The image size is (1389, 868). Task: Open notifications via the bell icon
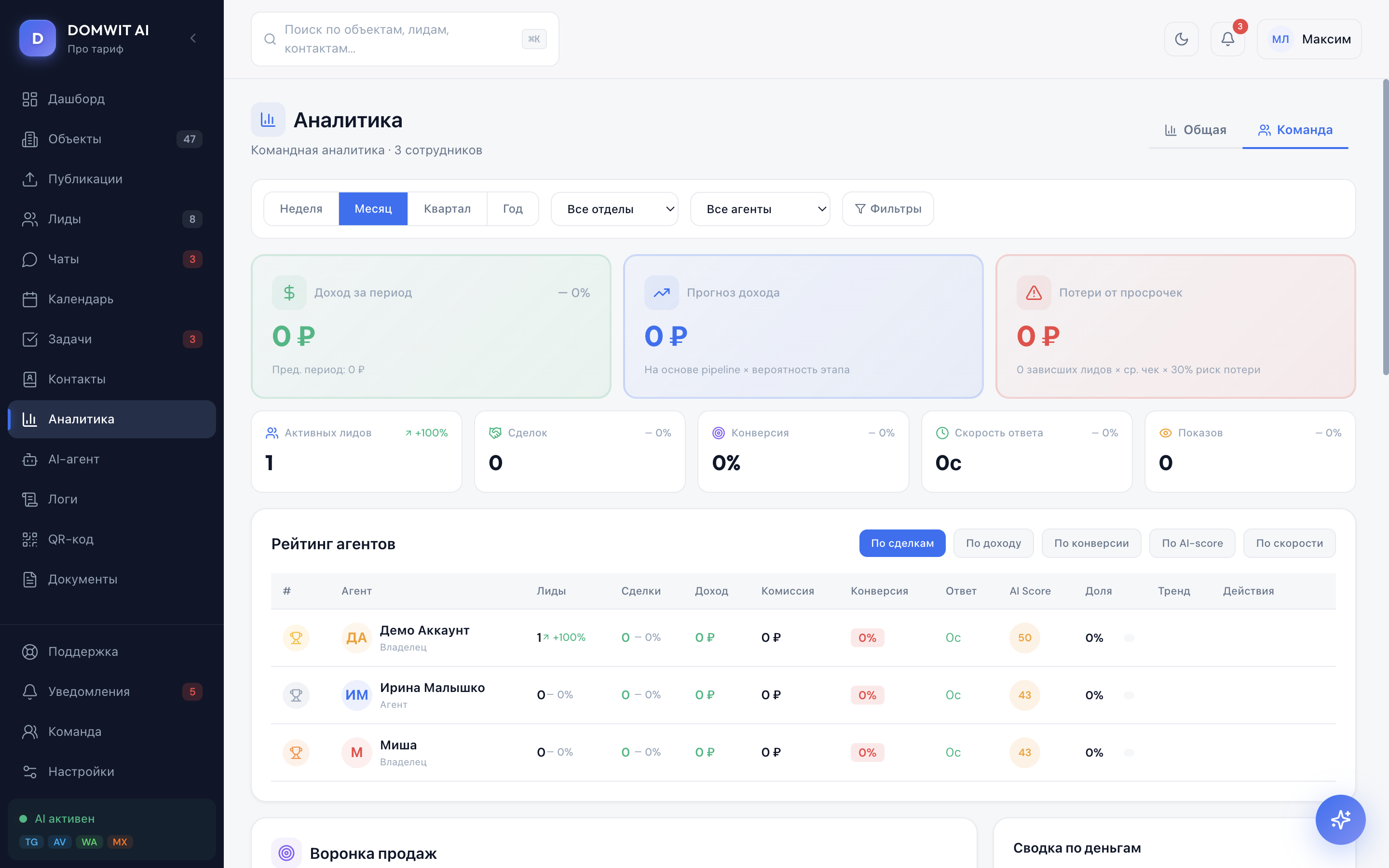(x=1228, y=39)
